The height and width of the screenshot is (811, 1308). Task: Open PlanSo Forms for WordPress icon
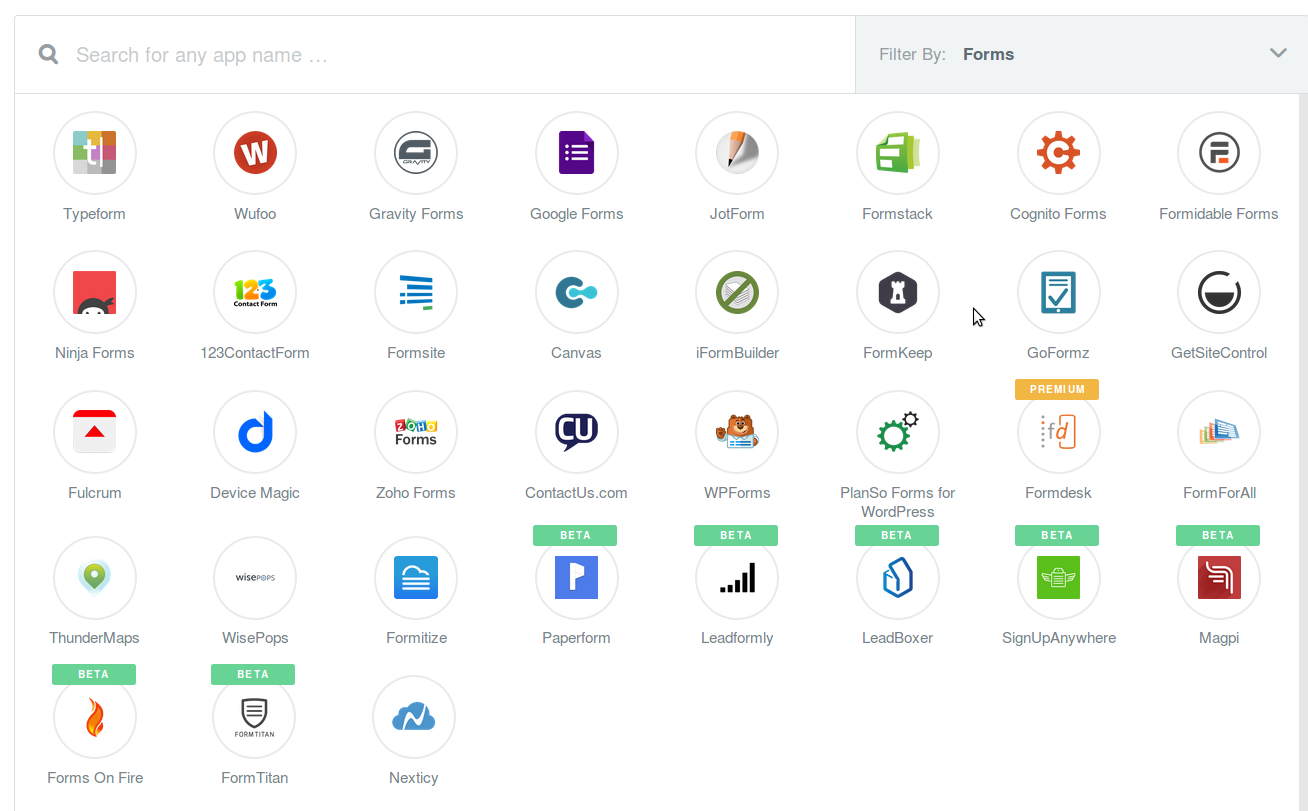point(898,432)
